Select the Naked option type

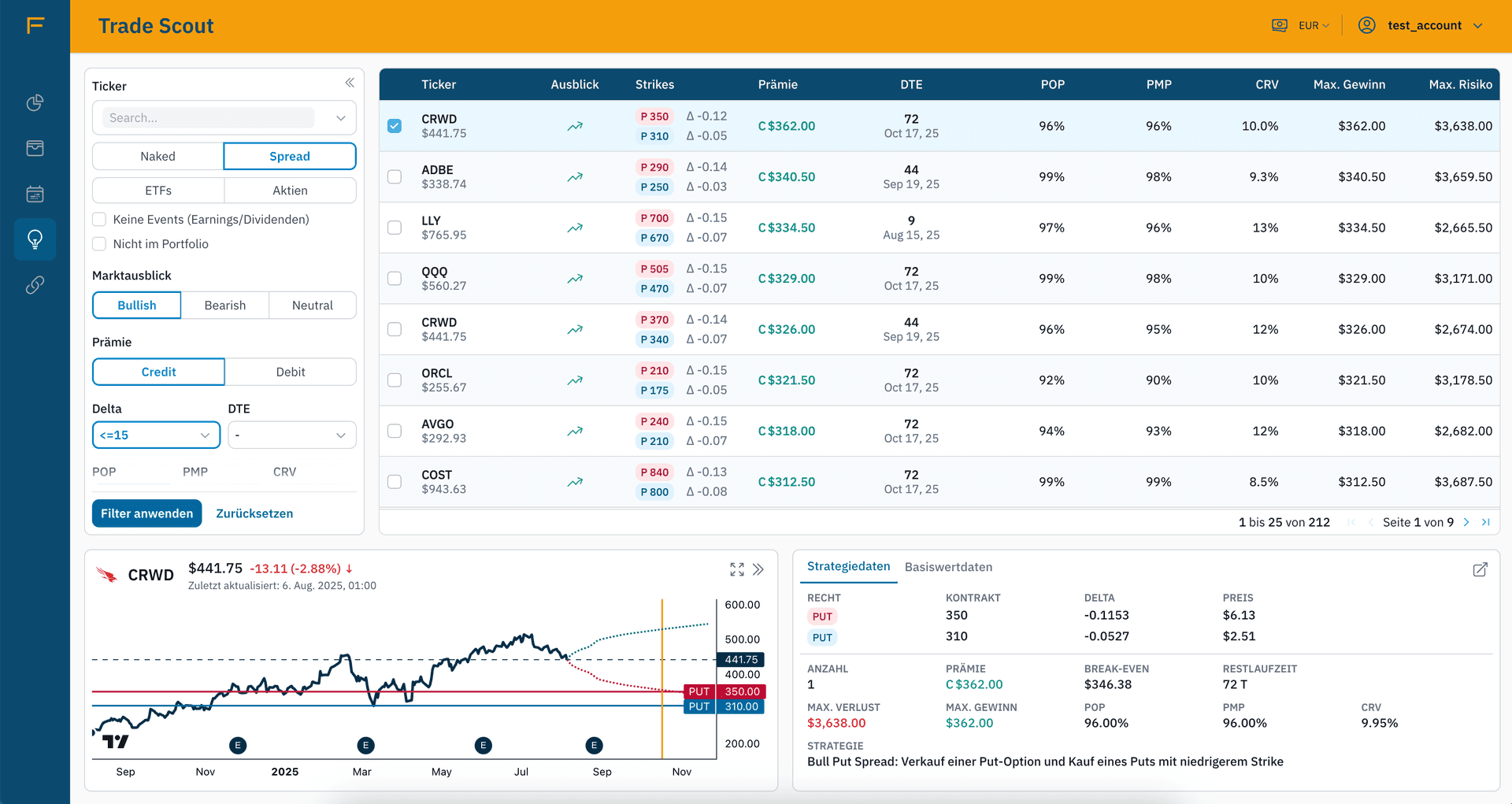click(x=157, y=156)
